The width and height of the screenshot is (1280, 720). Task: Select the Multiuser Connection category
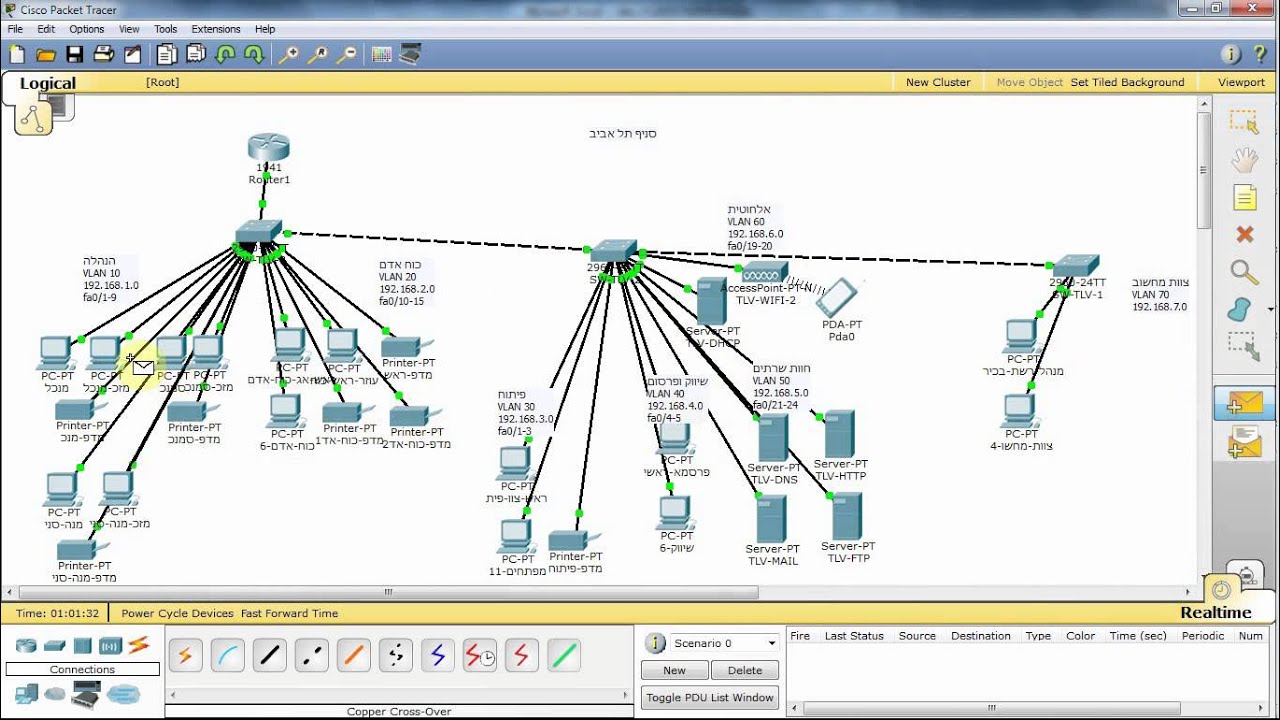124,693
